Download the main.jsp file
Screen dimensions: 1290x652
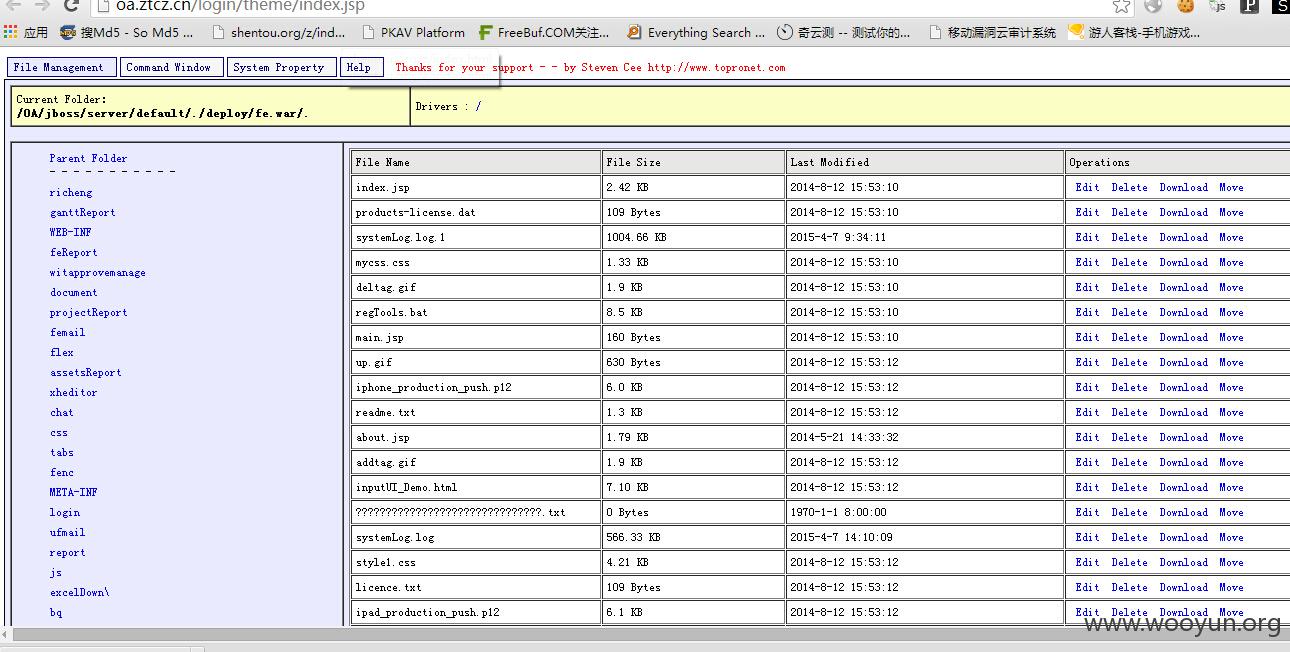[x=1184, y=337]
